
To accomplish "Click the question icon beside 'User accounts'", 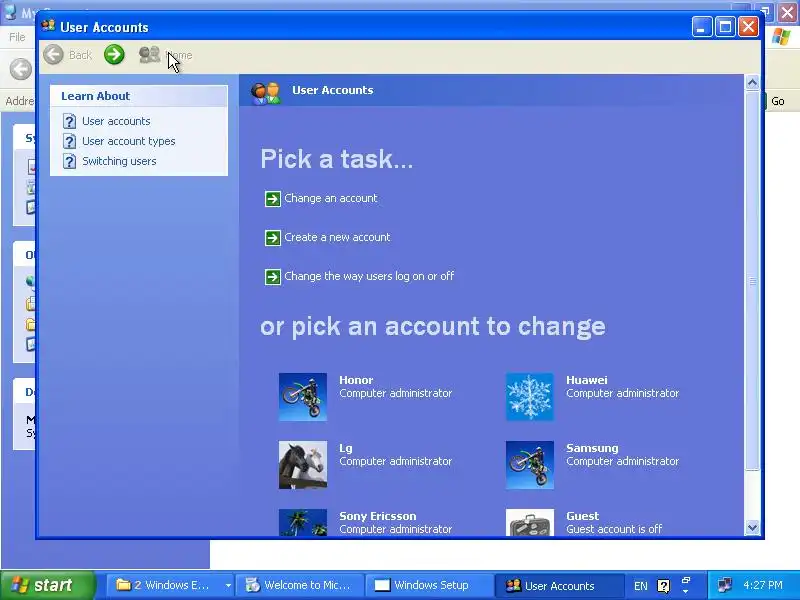I will coord(69,121).
